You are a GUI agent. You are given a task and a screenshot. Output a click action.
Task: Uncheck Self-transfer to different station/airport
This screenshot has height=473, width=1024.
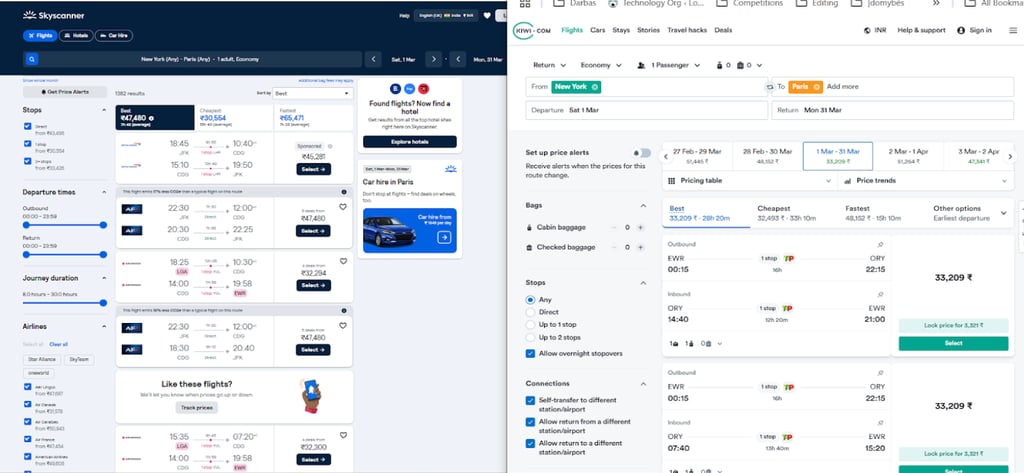[x=530, y=400]
